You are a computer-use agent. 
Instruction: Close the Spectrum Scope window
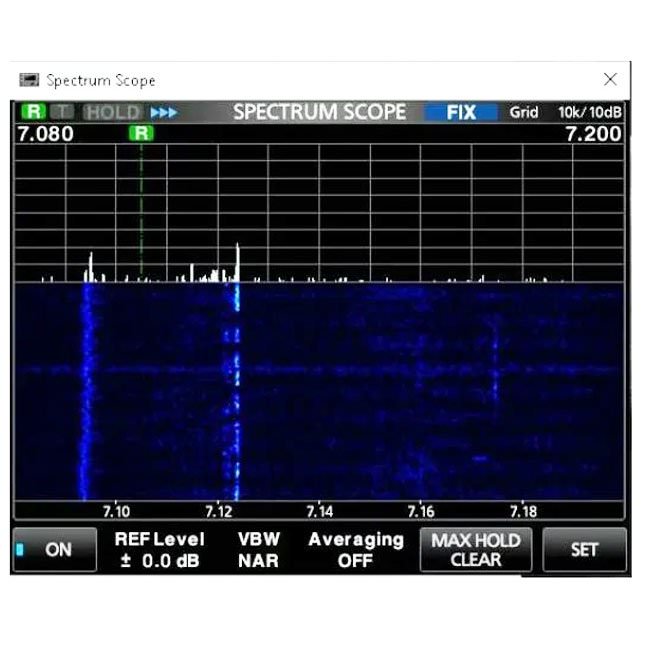[x=610, y=80]
